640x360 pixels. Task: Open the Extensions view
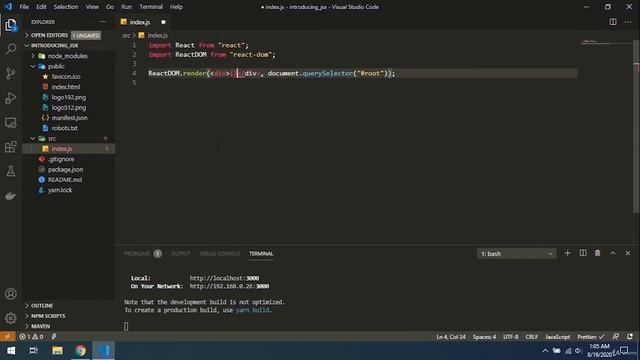(11, 147)
